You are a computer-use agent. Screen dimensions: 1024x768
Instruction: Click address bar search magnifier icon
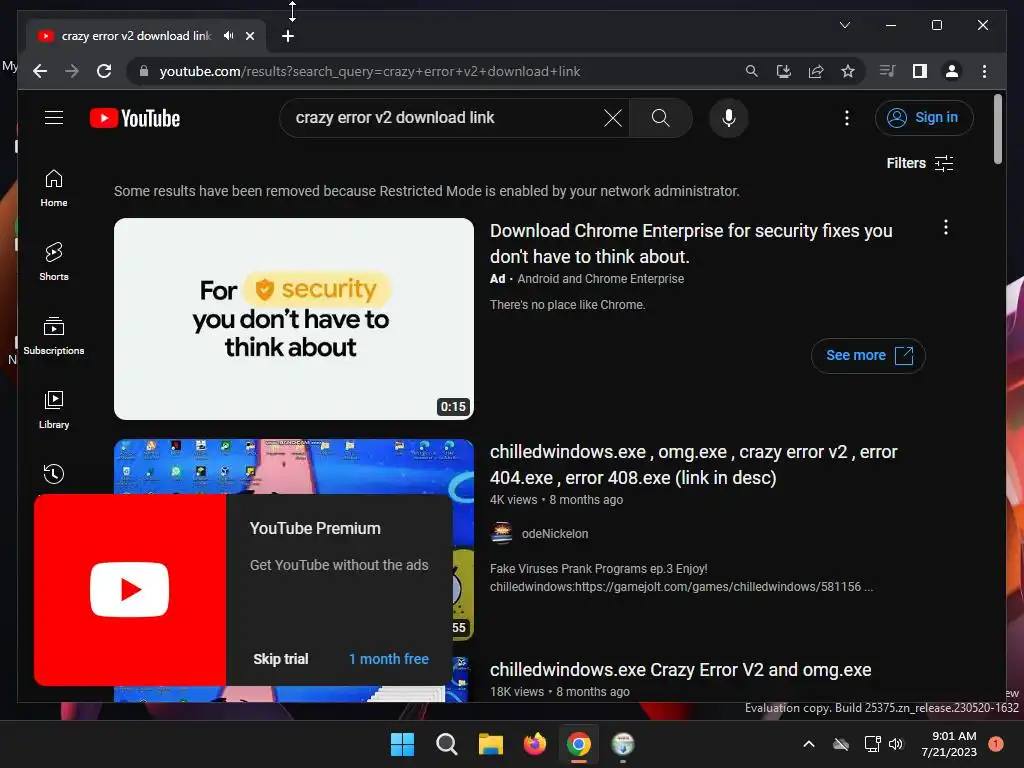click(752, 71)
